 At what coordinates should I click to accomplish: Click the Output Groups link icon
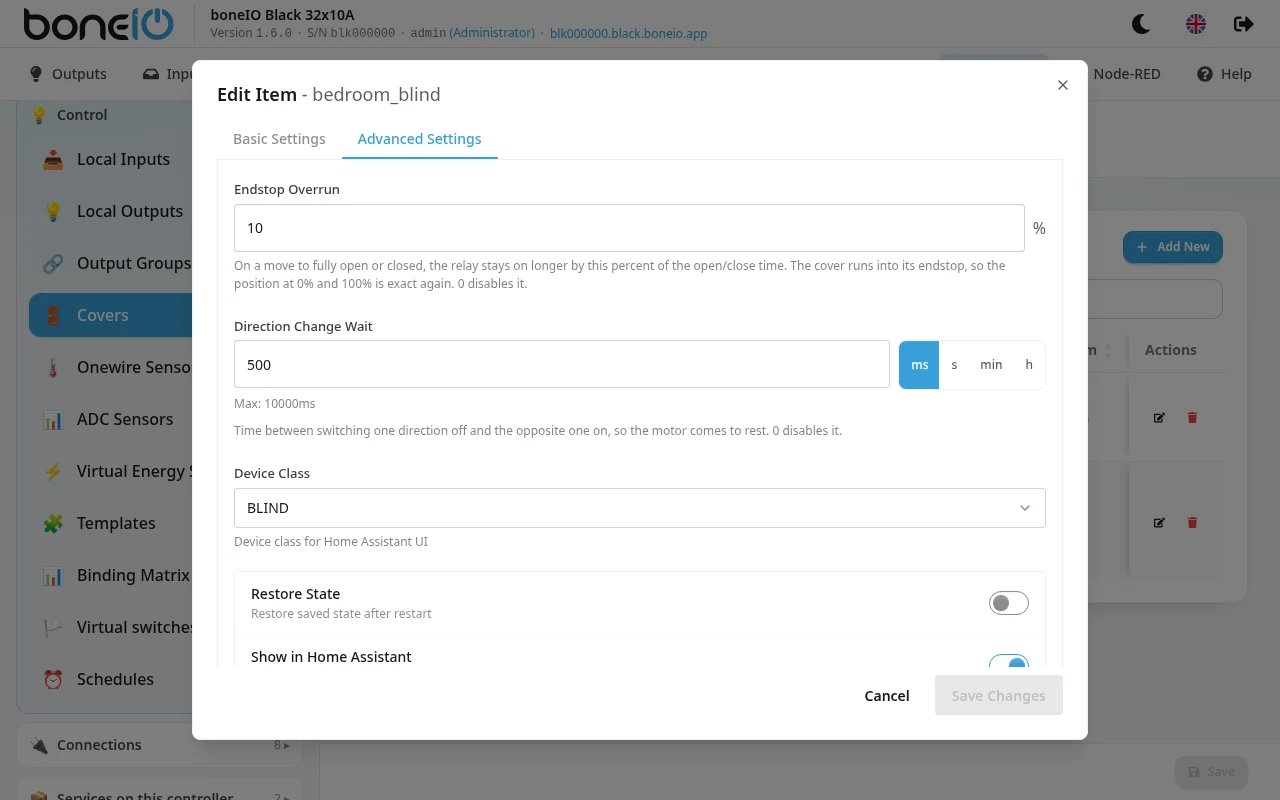[x=53, y=263]
